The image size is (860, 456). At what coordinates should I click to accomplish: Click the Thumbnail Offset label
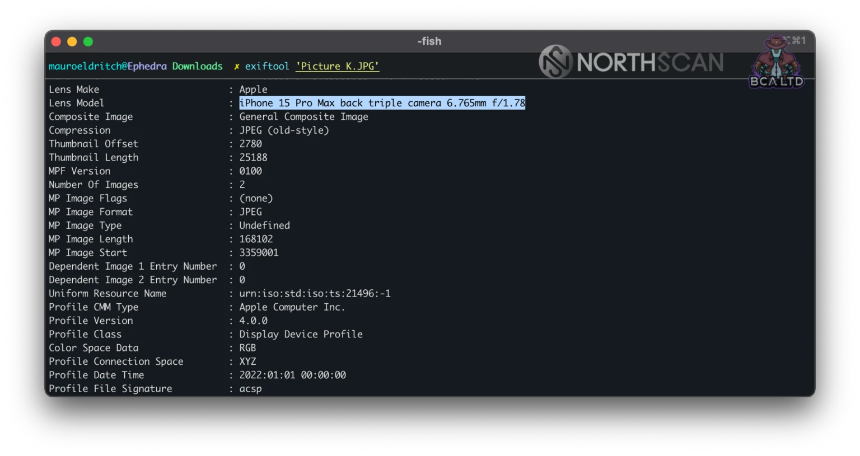(x=93, y=144)
